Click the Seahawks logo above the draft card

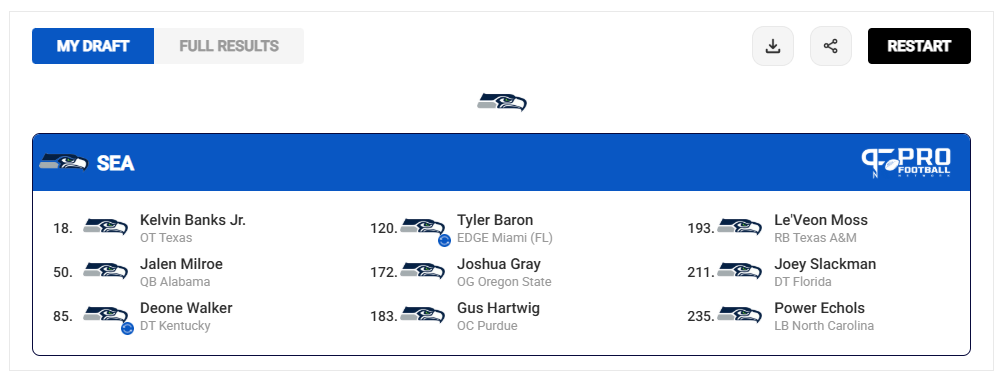pyautogui.click(x=502, y=102)
